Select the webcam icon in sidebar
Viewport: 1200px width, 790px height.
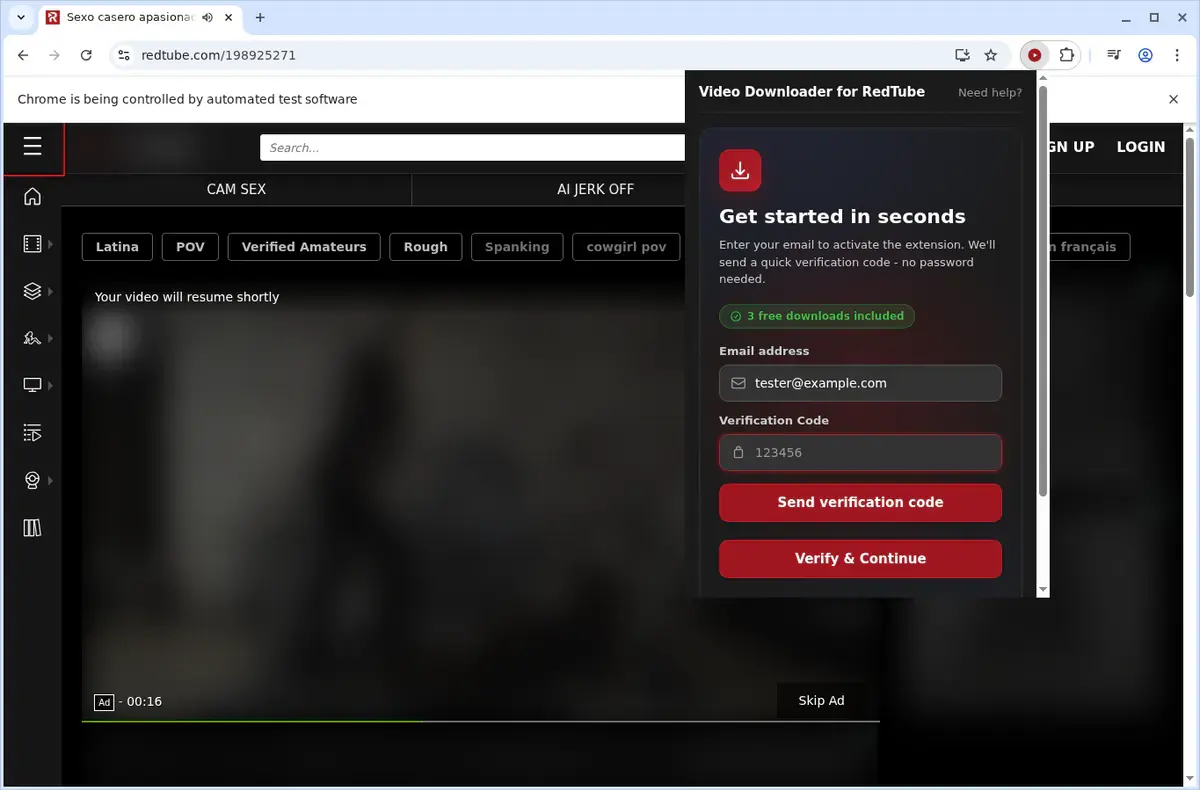(32, 481)
